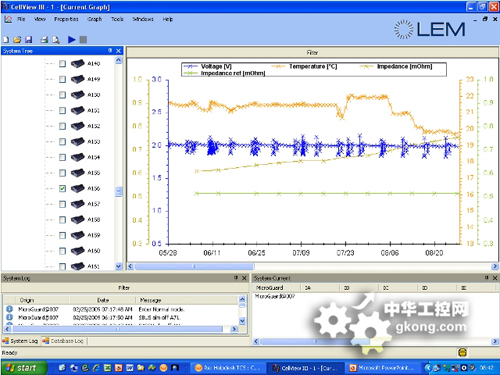The height and width of the screenshot is (375, 500).
Task: Tick the checkbox for sensor A153
Action: coord(62,142)
